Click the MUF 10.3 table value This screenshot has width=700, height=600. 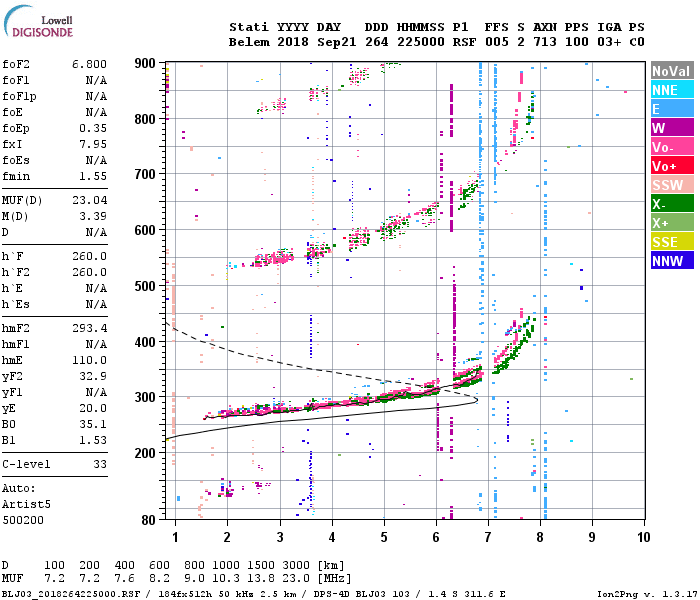pyautogui.click(x=225, y=579)
